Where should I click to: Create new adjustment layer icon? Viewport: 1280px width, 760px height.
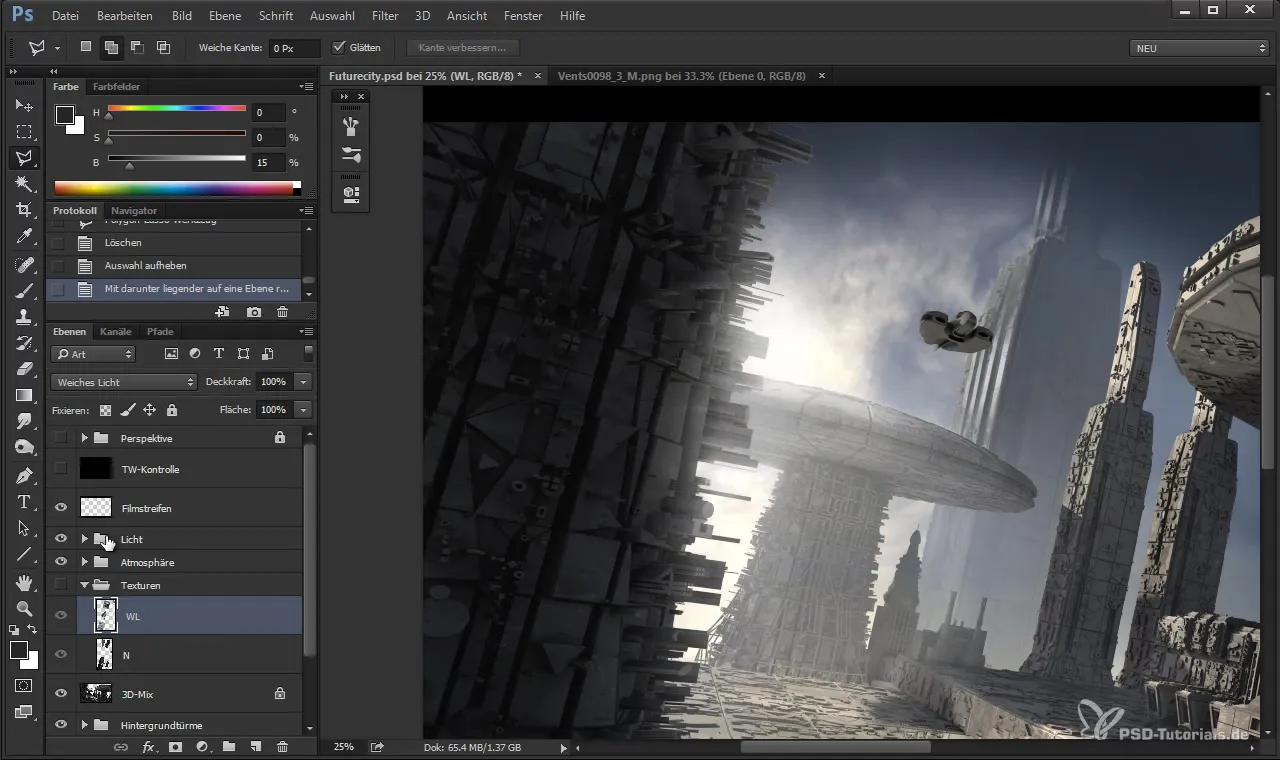[x=202, y=747]
